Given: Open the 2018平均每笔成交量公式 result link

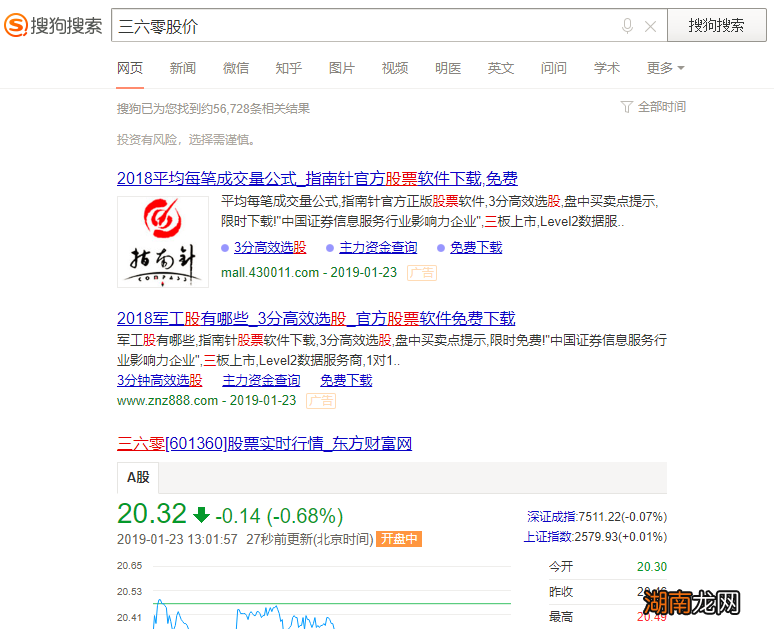Looking at the screenshot, I should [317, 178].
